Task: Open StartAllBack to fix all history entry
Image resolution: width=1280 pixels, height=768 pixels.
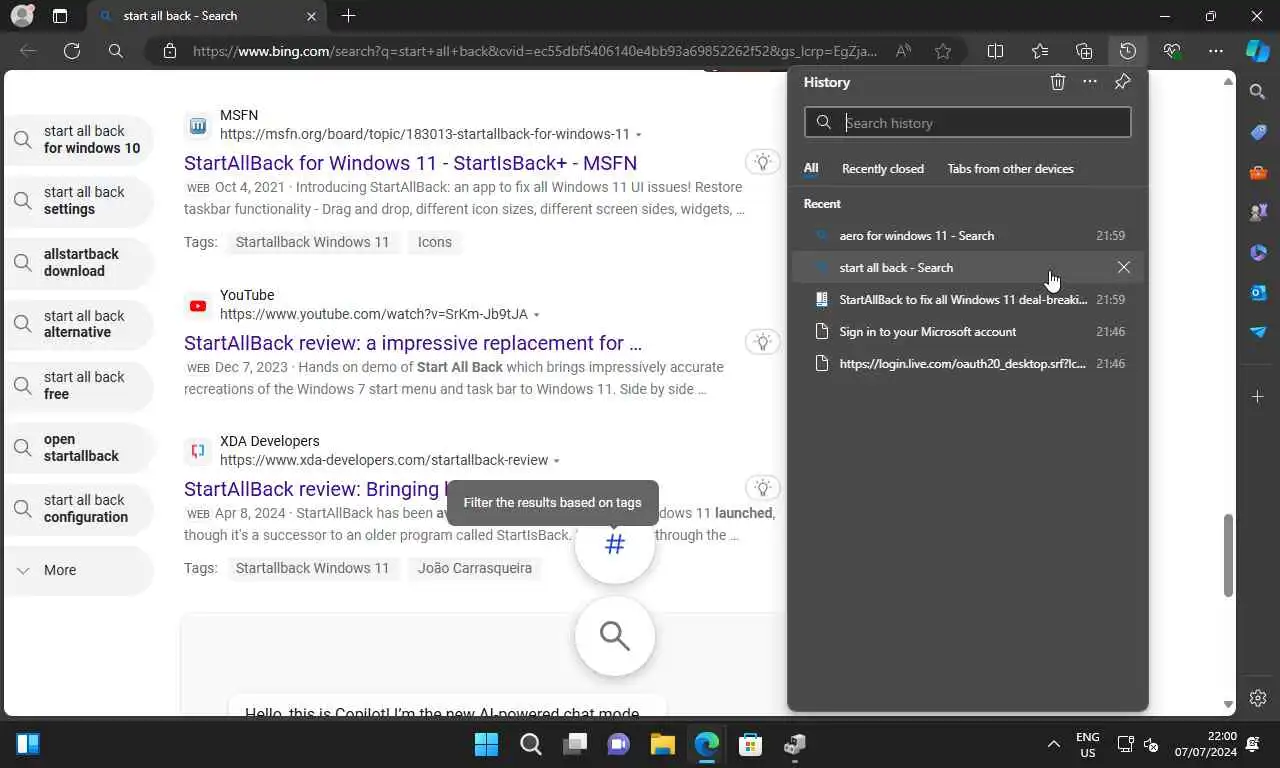Action: (968, 299)
